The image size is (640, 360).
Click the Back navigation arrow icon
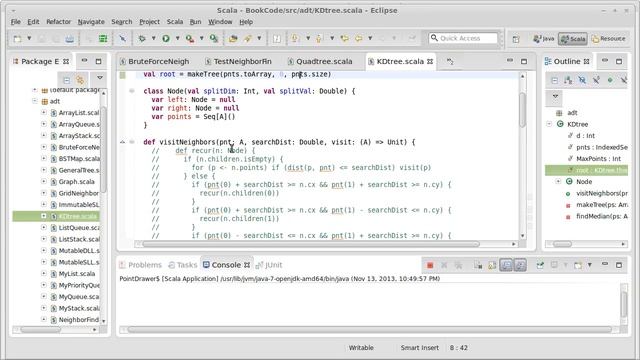359,38
